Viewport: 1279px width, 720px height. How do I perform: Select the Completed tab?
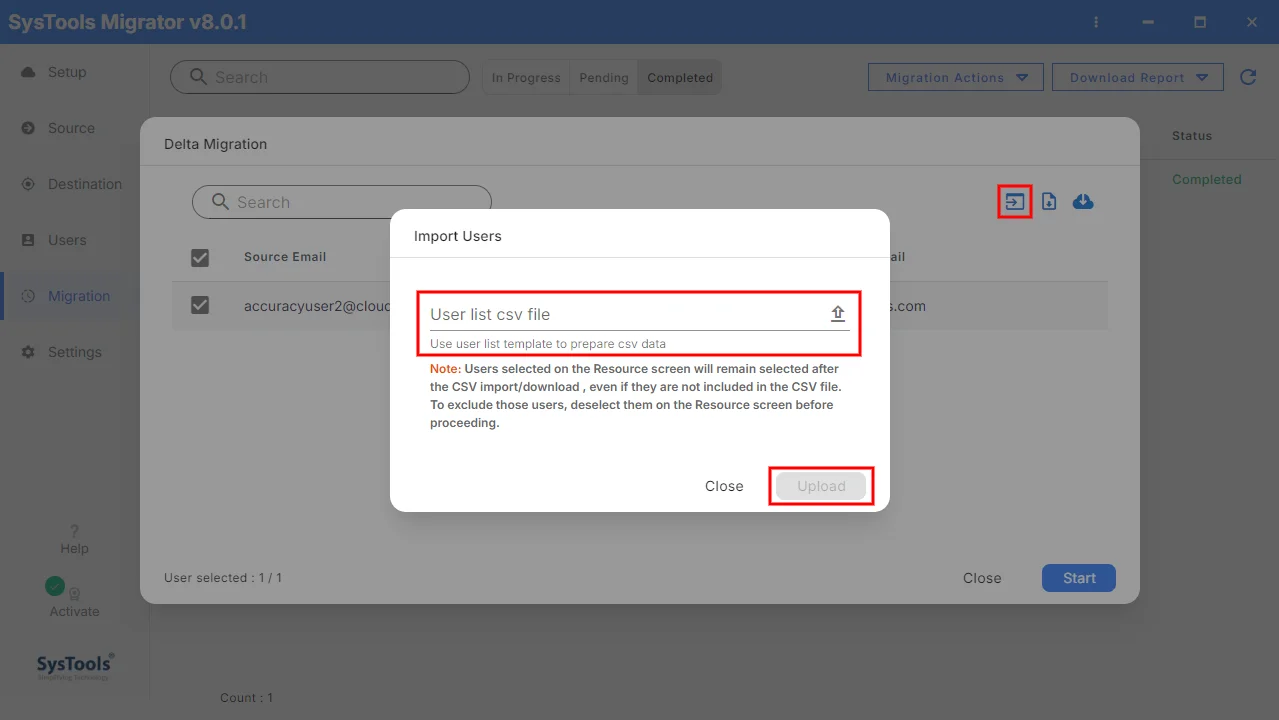tap(680, 77)
